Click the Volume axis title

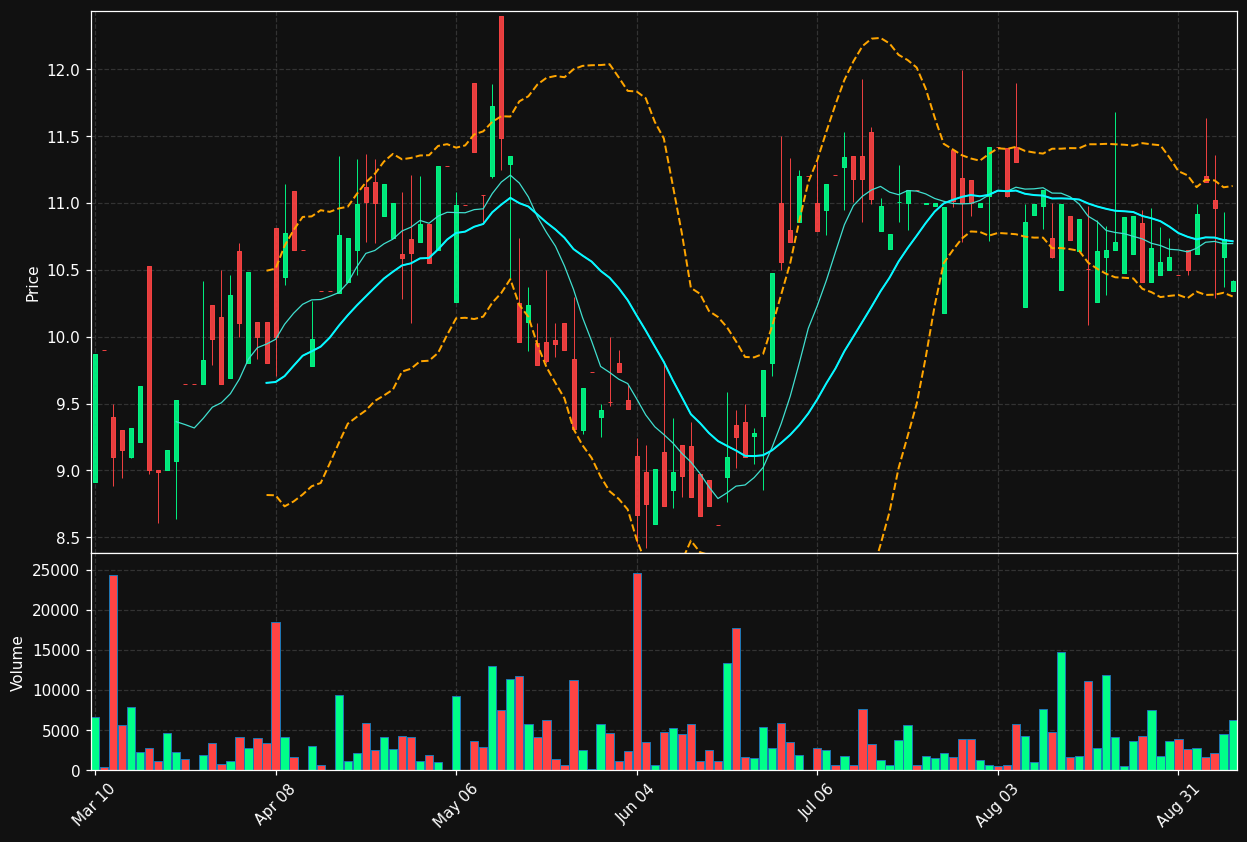tap(17, 663)
